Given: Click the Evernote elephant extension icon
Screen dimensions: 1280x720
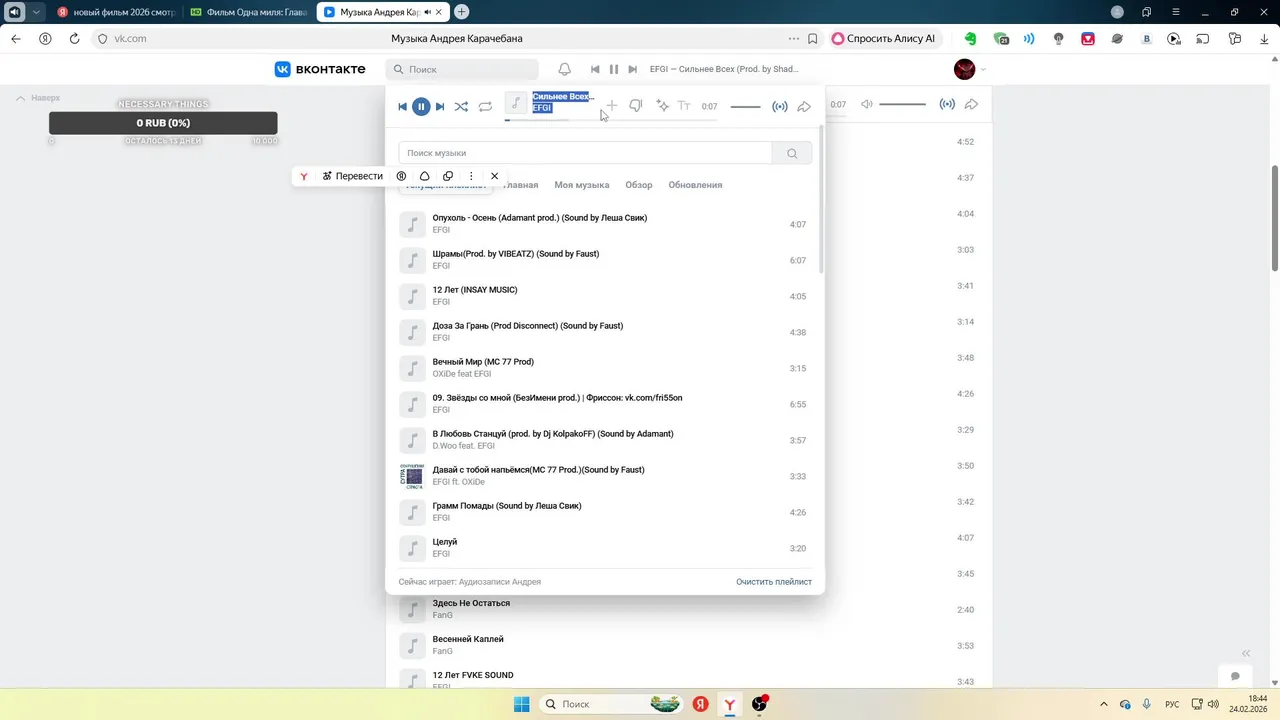Looking at the screenshot, I should click(x=970, y=39).
